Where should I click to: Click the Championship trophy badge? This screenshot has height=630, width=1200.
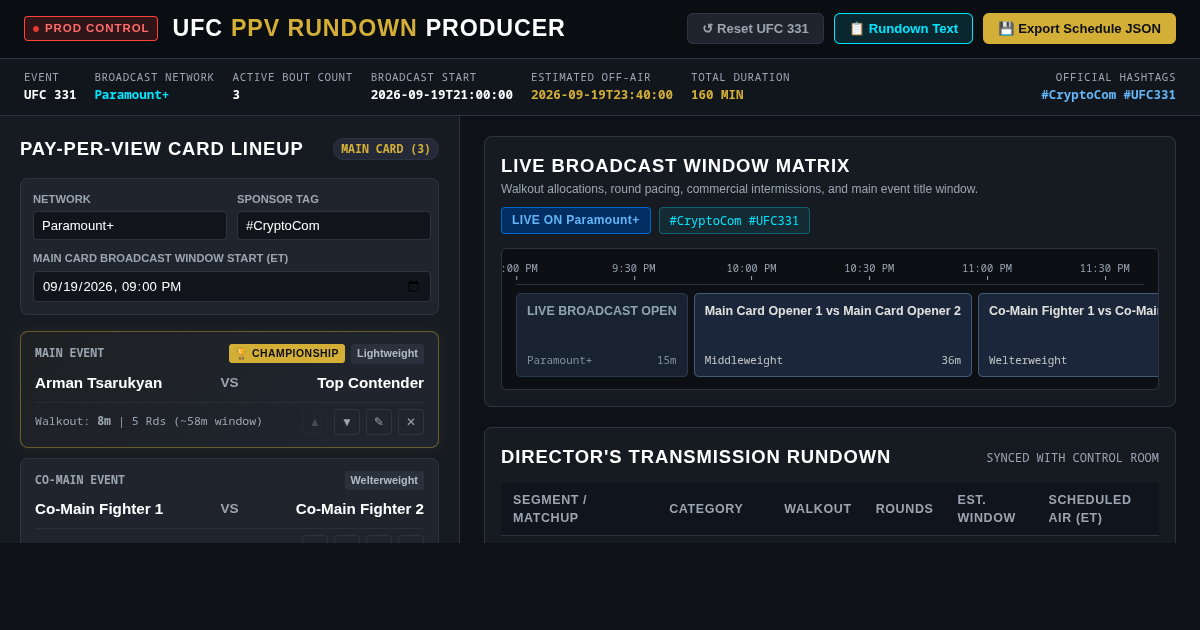pos(287,353)
